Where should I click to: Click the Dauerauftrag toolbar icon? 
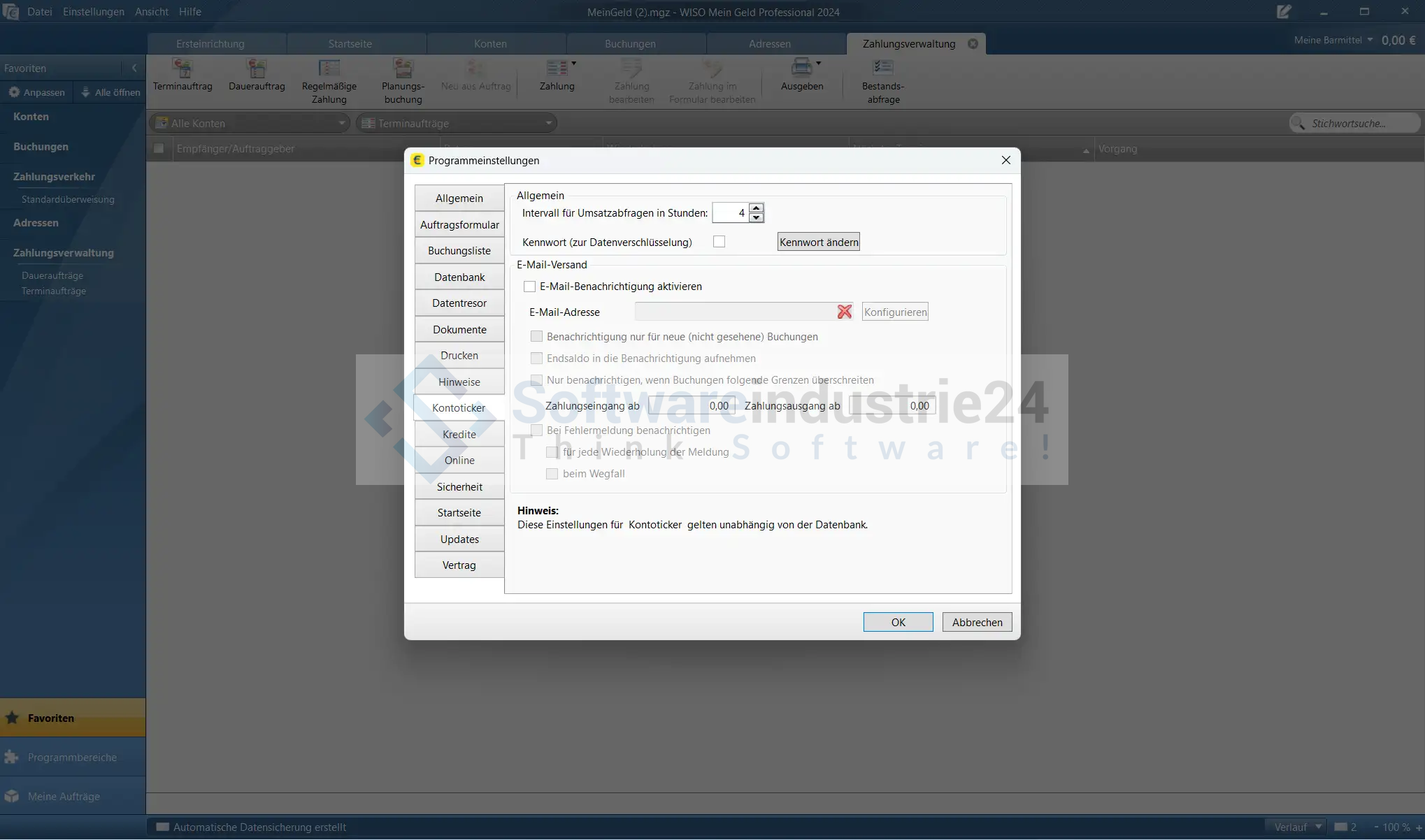coord(257,69)
